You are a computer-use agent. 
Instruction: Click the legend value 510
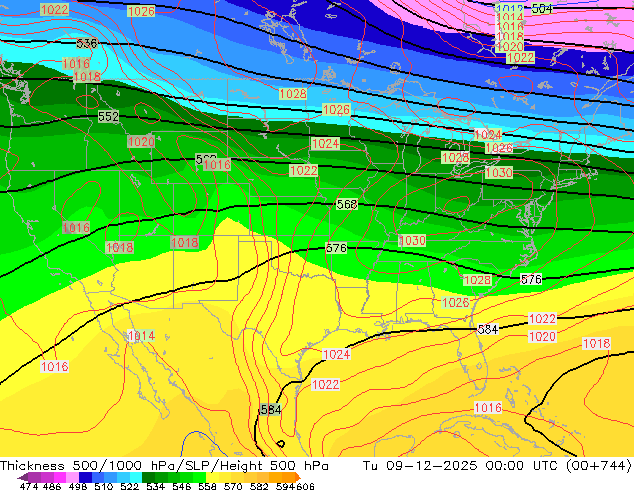pos(104,486)
